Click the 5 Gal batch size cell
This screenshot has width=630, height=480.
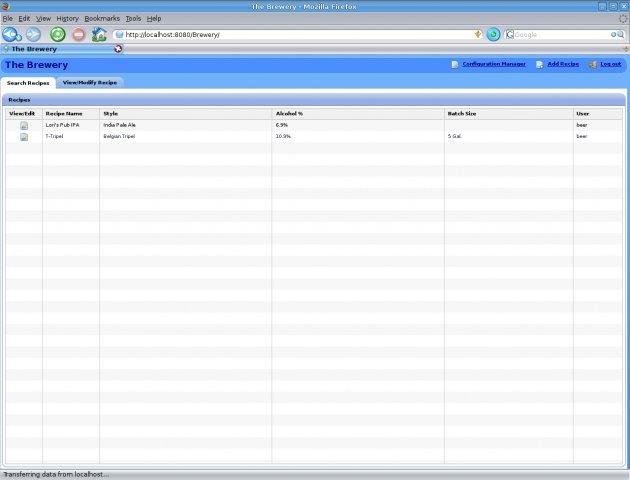[x=454, y=137]
